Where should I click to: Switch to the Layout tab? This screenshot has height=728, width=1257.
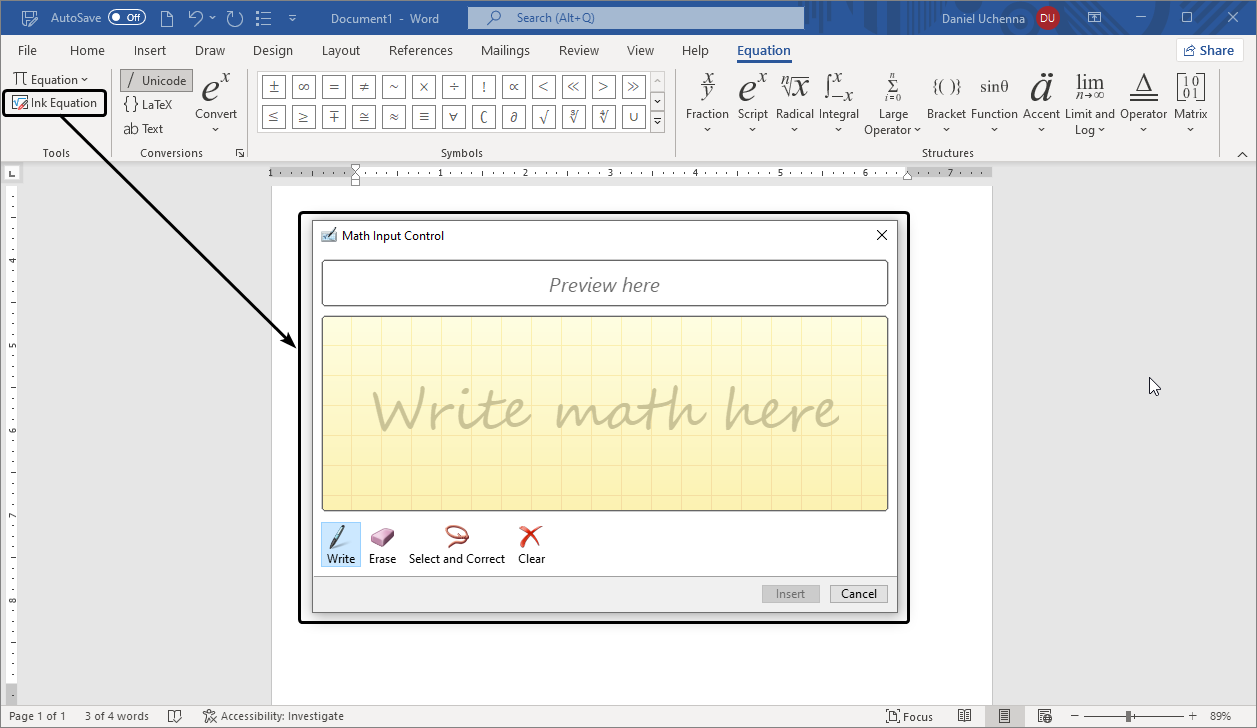pos(341,51)
